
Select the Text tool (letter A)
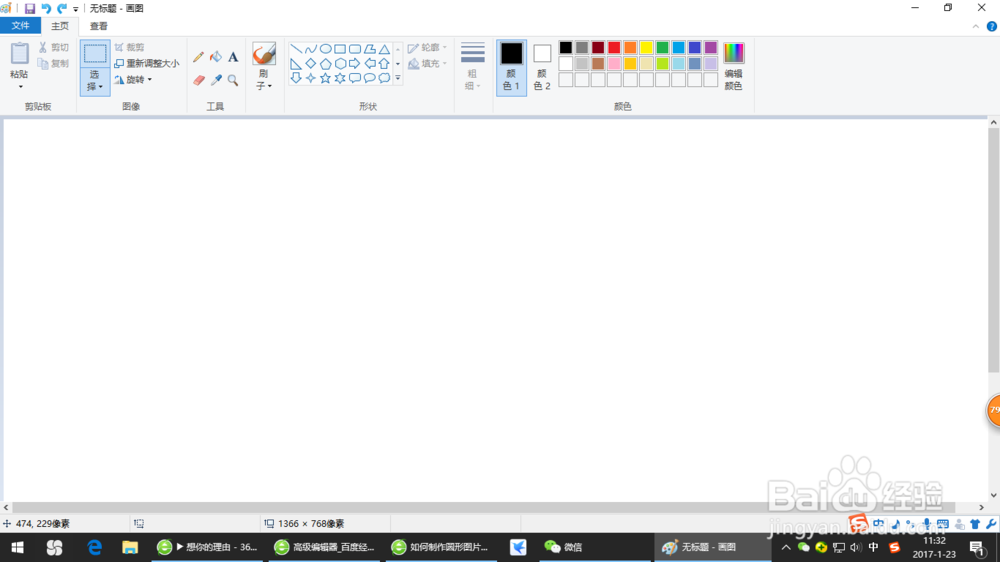coord(233,57)
